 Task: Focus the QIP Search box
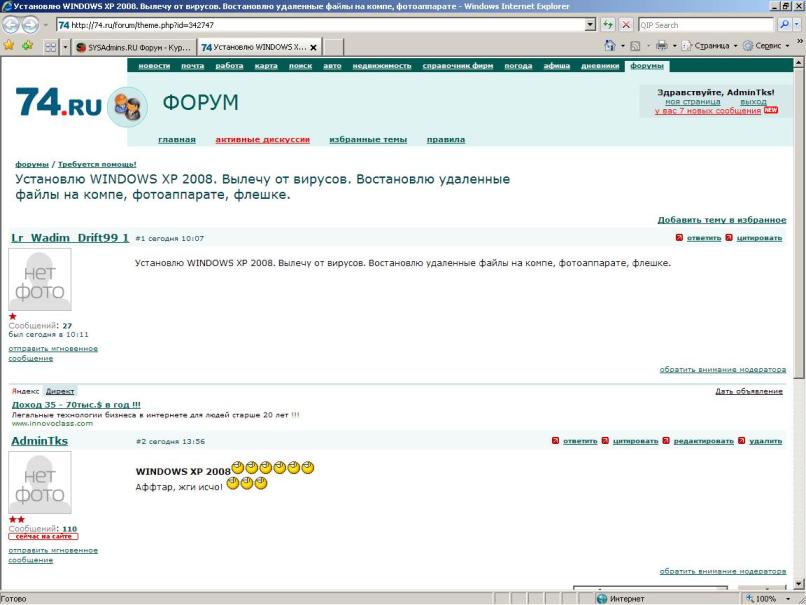(706, 25)
